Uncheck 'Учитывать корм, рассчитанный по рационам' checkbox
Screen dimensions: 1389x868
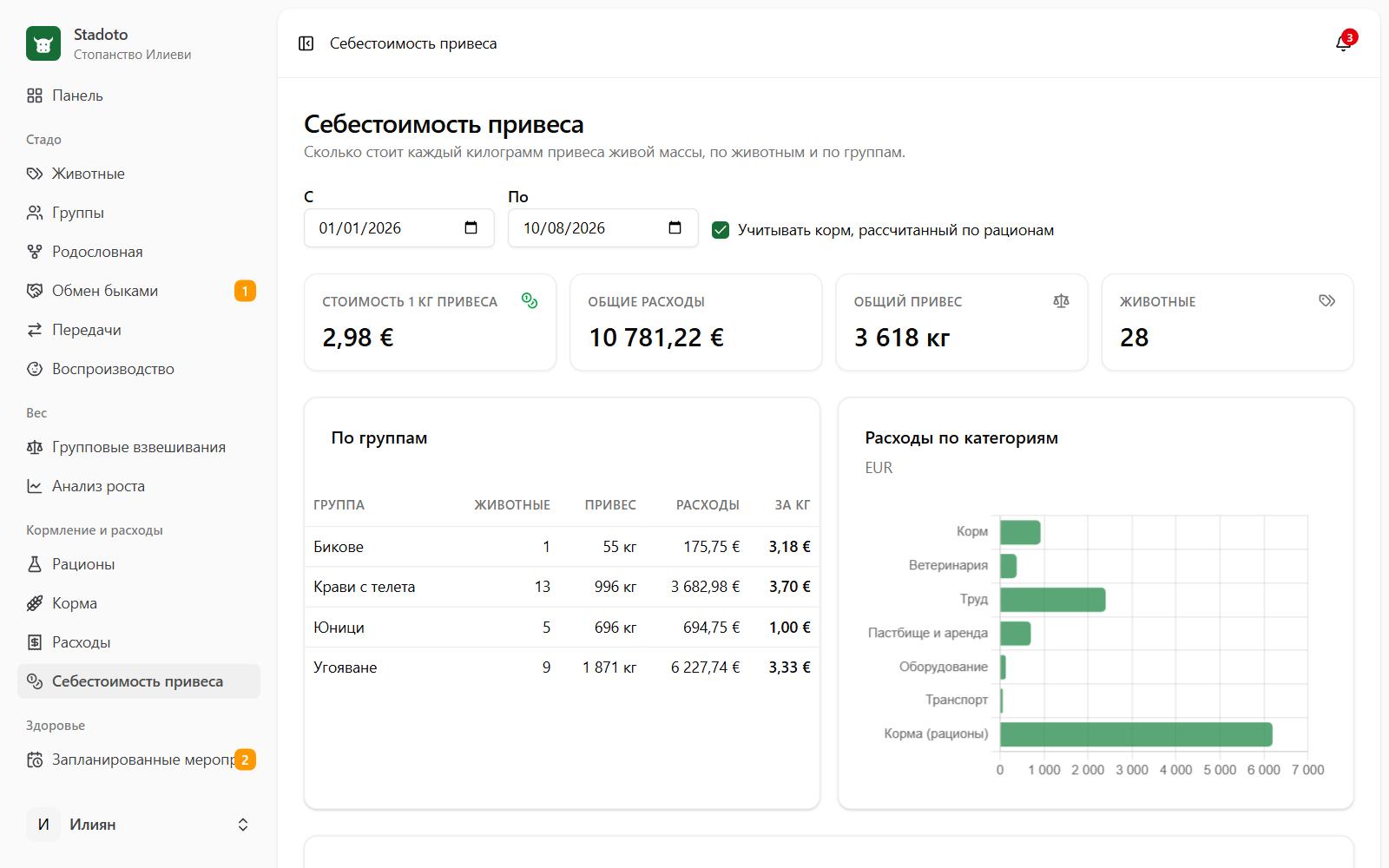tap(721, 230)
